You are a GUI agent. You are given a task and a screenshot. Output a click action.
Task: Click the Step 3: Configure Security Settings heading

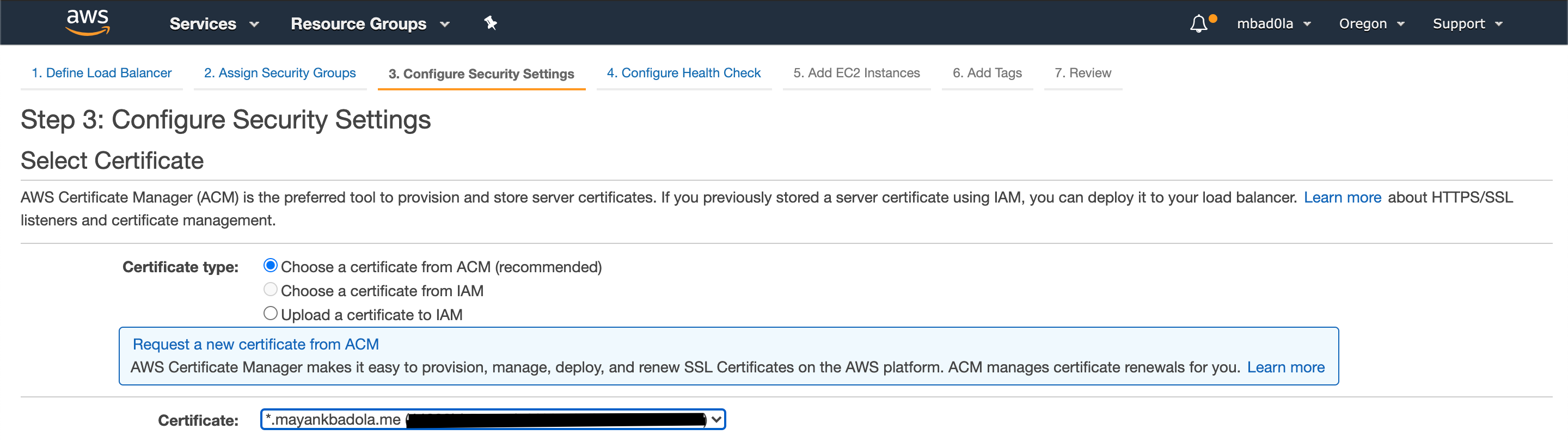(226, 120)
